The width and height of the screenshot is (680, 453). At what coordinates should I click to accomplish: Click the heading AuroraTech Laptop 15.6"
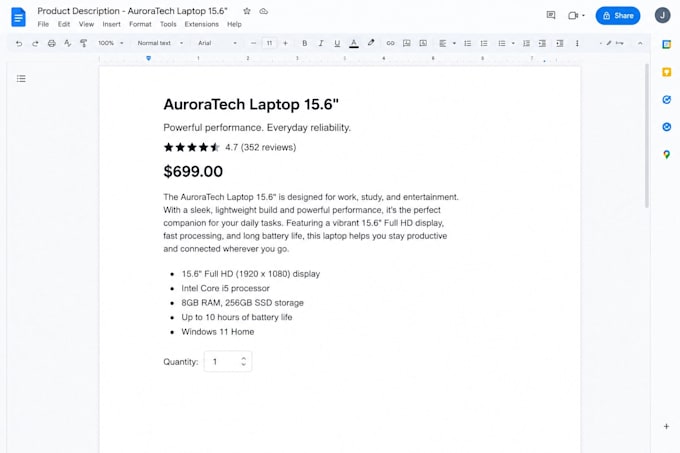coord(251,104)
